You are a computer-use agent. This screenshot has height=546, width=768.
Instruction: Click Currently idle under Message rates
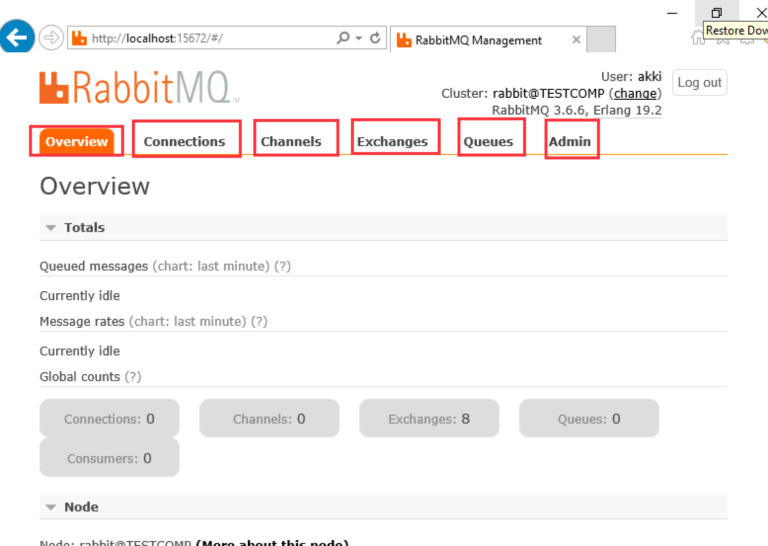point(80,351)
